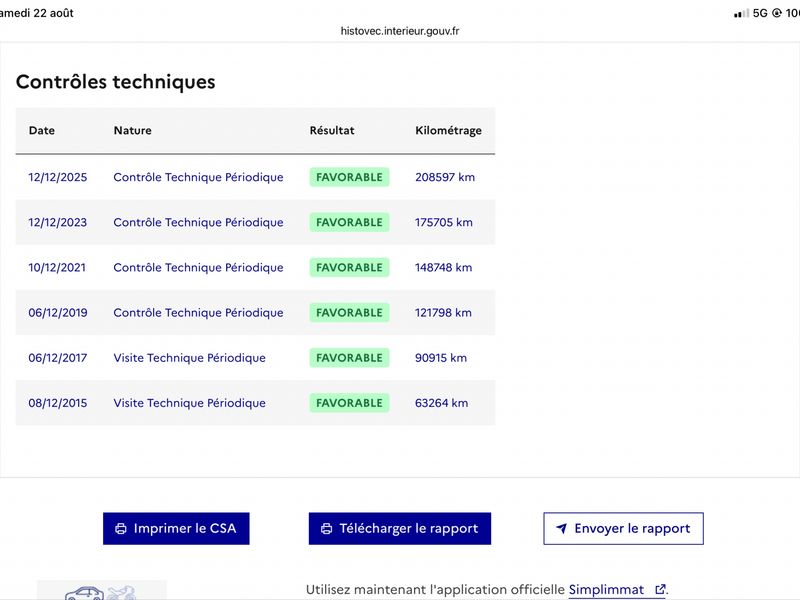The height and width of the screenshot is (600, 800).
Task: Click the Contrôles techniques heading
Action: 116,82
